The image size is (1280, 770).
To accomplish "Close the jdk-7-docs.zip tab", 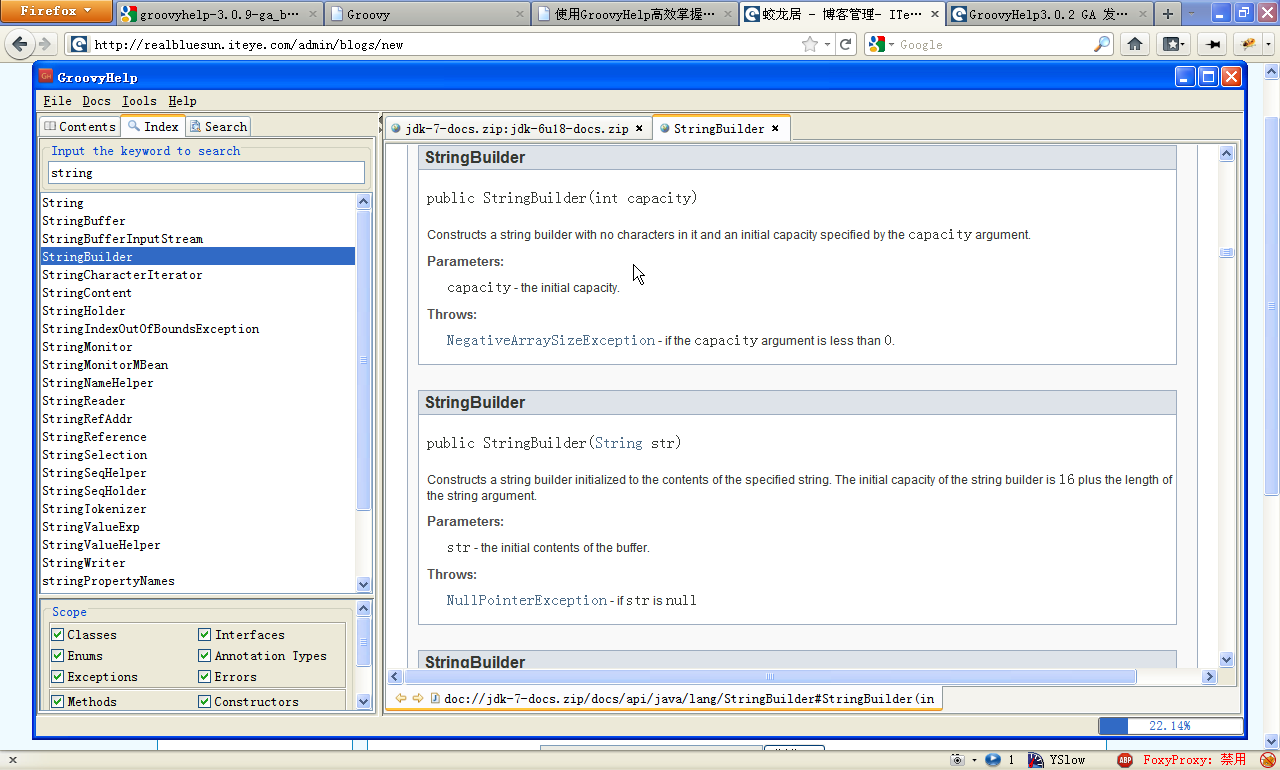I will 639,128.
